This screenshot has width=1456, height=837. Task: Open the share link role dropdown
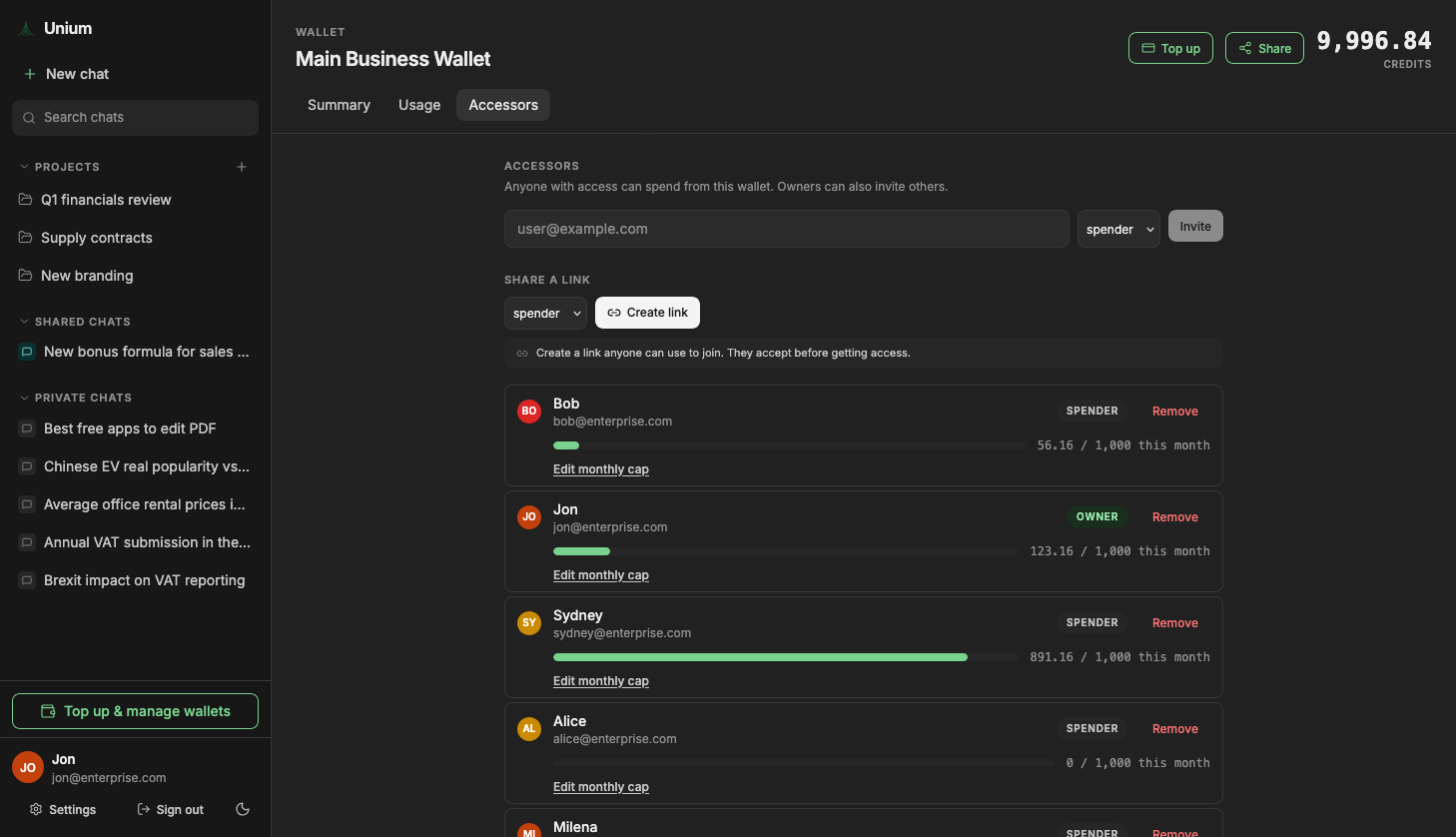545,313
